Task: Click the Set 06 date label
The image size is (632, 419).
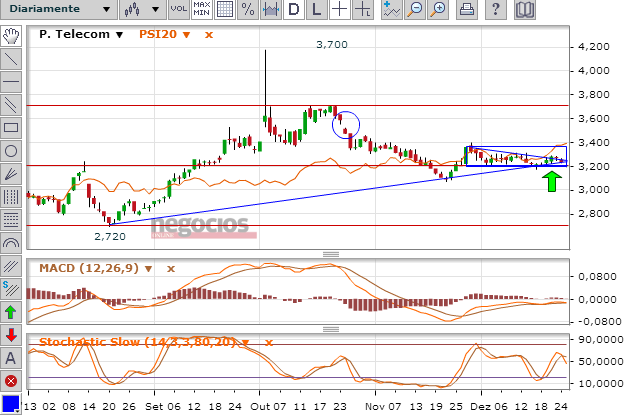Action: [x=163, y=407]
